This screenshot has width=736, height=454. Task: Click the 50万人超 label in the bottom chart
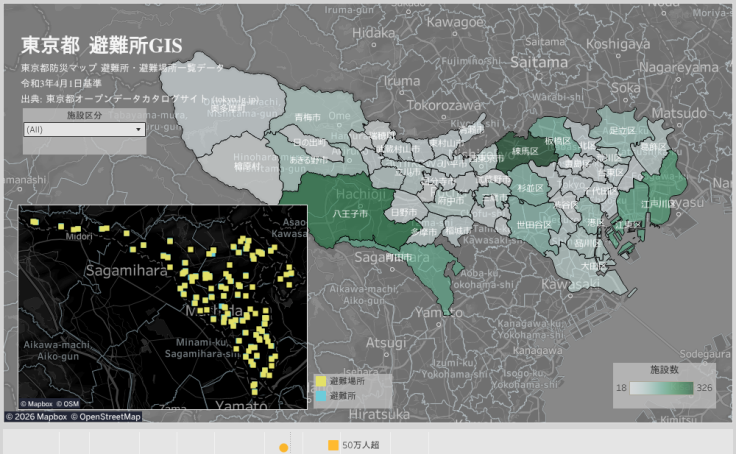(360, 445)
